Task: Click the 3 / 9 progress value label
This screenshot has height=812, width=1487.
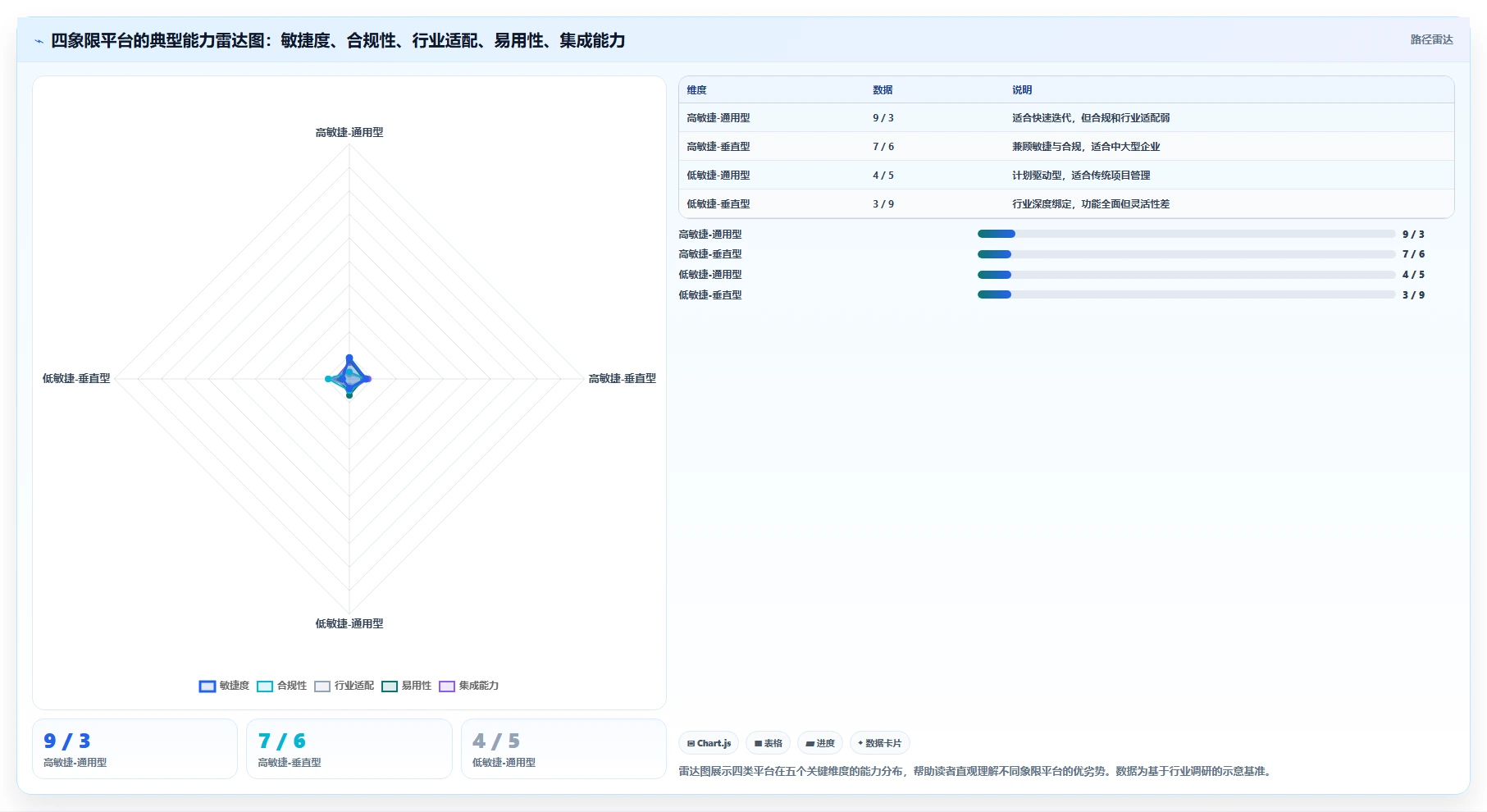Action: [x=1413, y=295]
